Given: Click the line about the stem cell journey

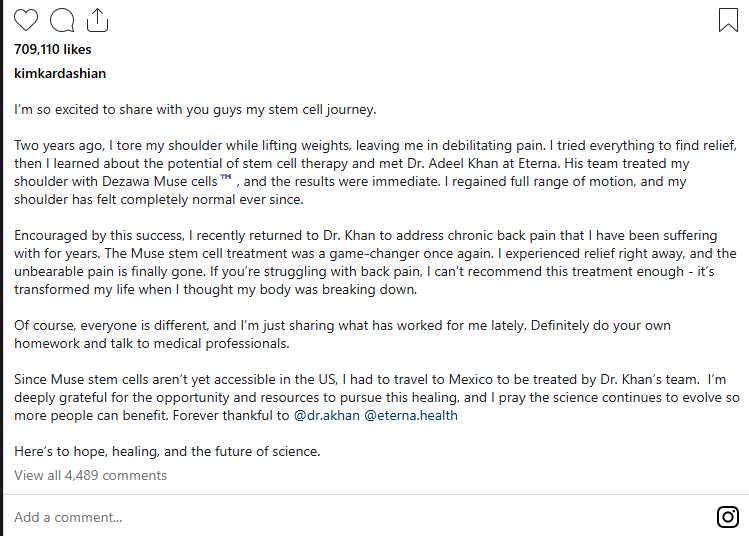Looking at the screenshot, I should point(195,109).
